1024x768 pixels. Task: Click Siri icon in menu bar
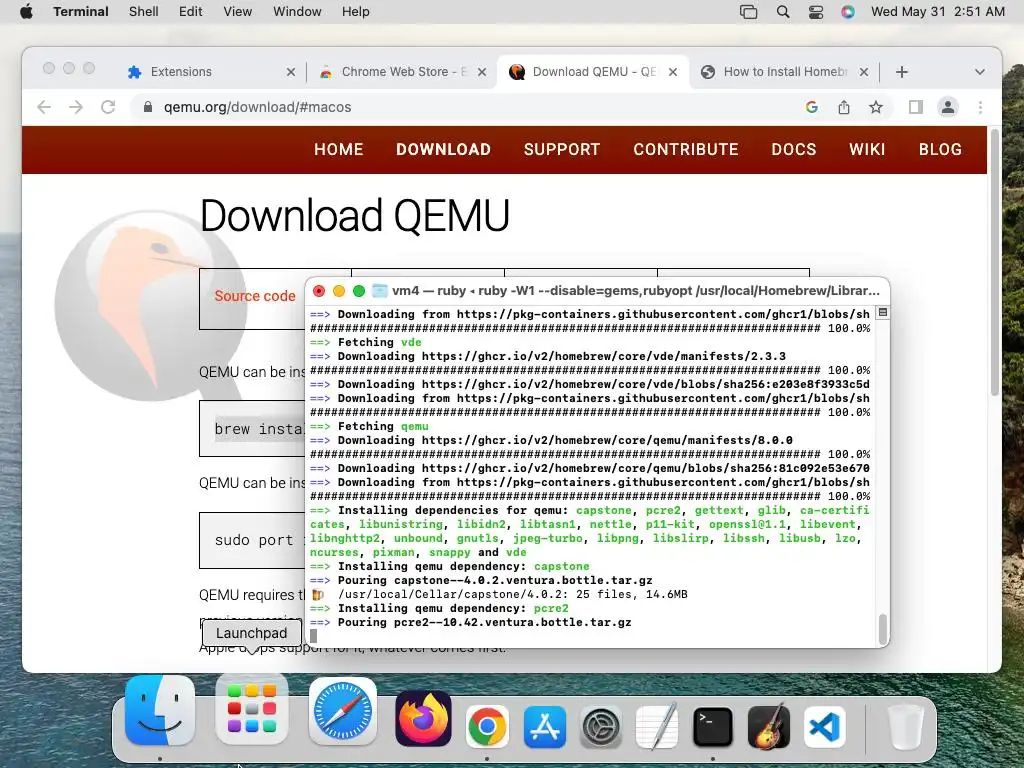tap(848, 12)
